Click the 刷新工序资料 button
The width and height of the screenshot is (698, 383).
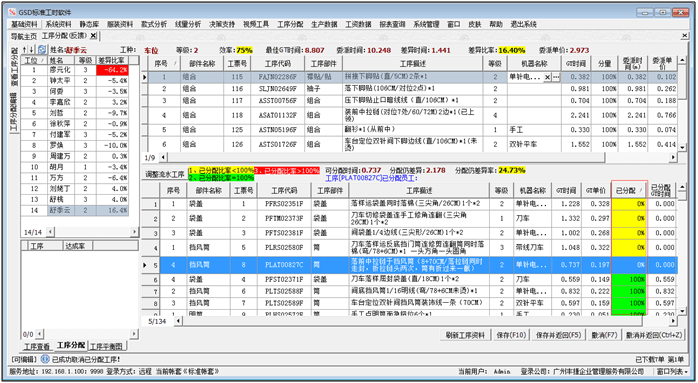pos(465,335)
